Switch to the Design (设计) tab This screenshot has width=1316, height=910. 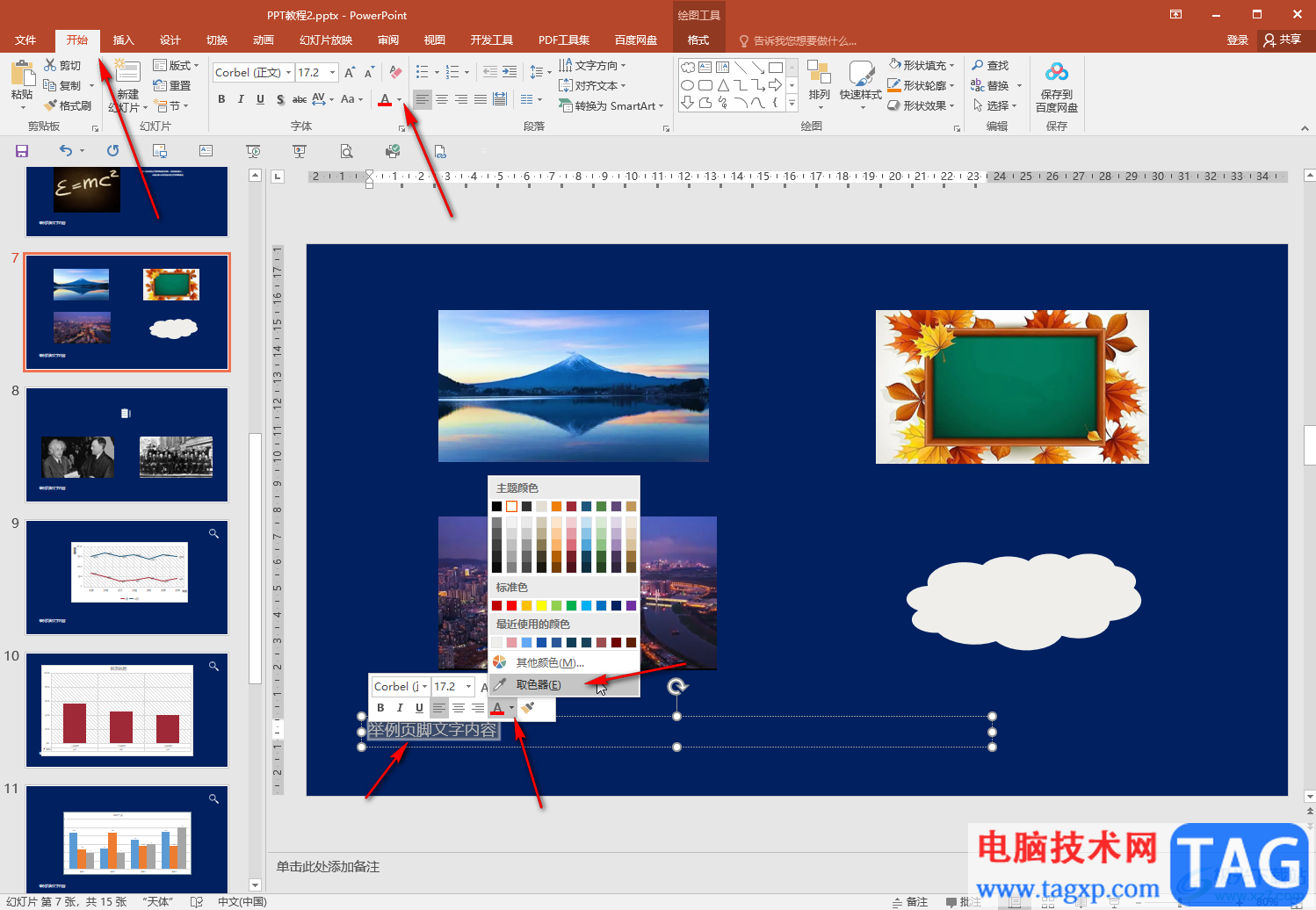pyautogui.click(x=170, y=40)
